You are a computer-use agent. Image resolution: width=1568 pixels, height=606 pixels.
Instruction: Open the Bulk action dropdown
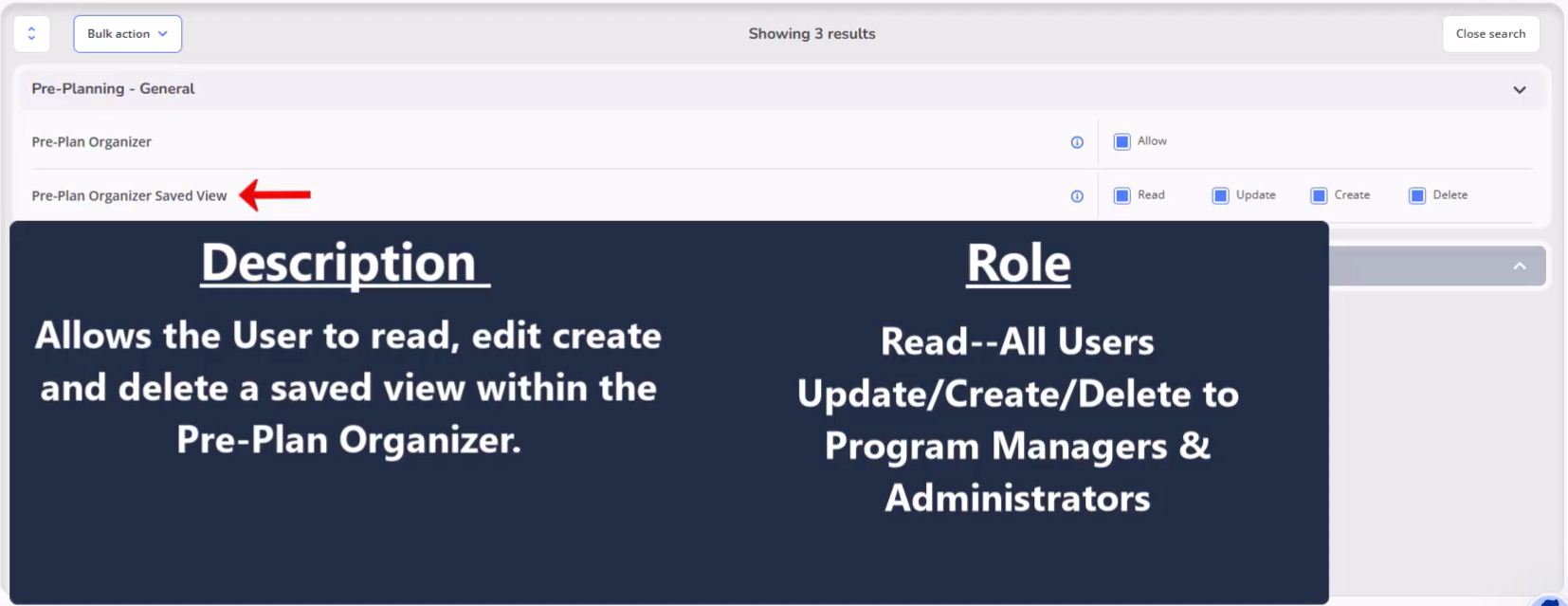point(127,34)
